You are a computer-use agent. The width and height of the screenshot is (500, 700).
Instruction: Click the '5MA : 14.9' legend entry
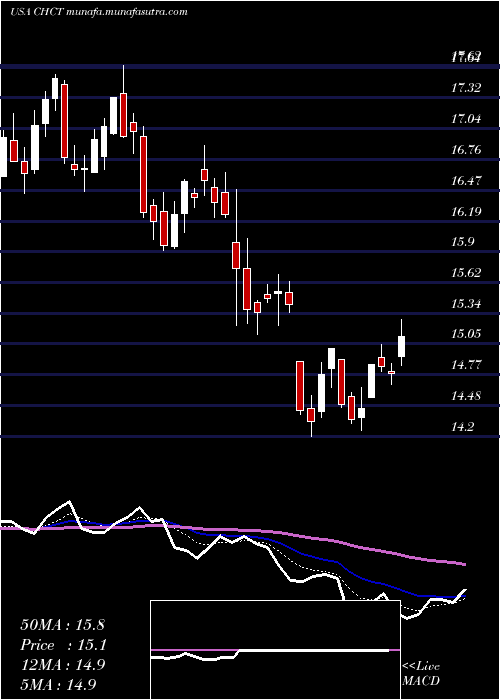click(58, 684)
